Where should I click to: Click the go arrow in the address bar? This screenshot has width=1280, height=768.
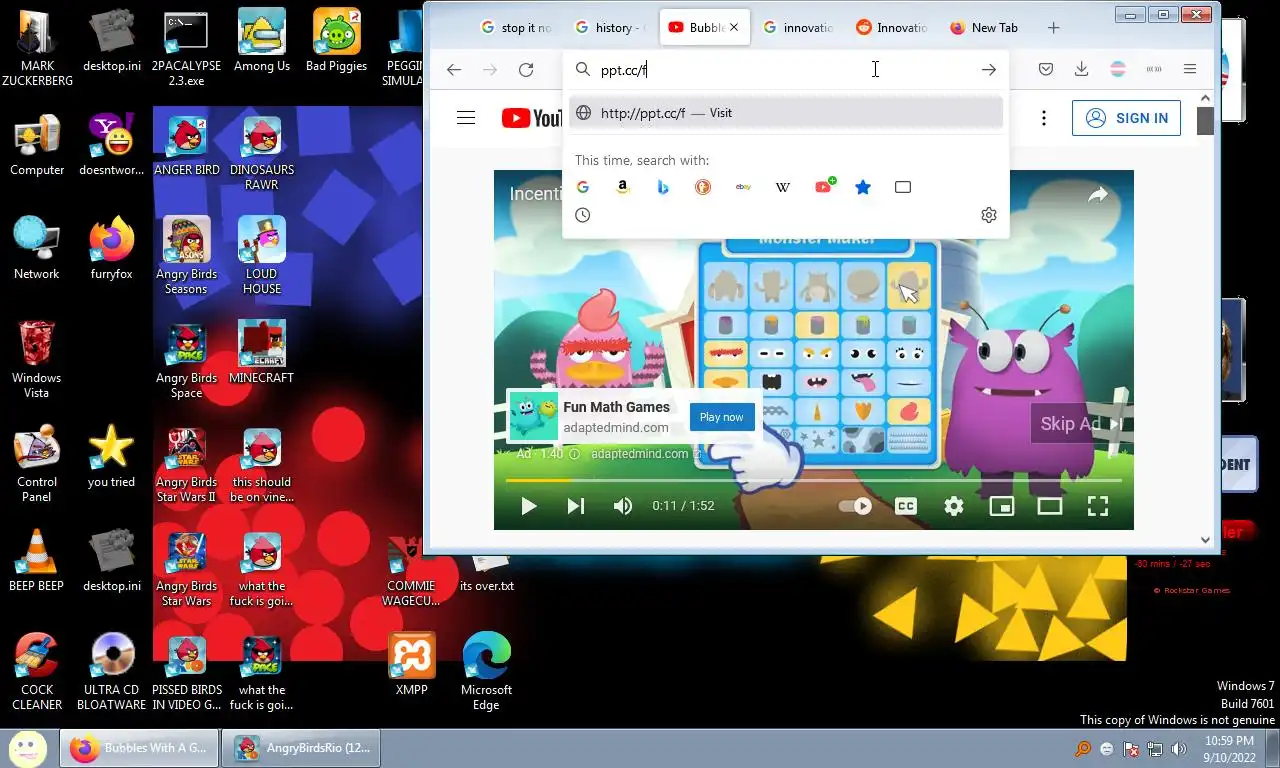point(988,69)
